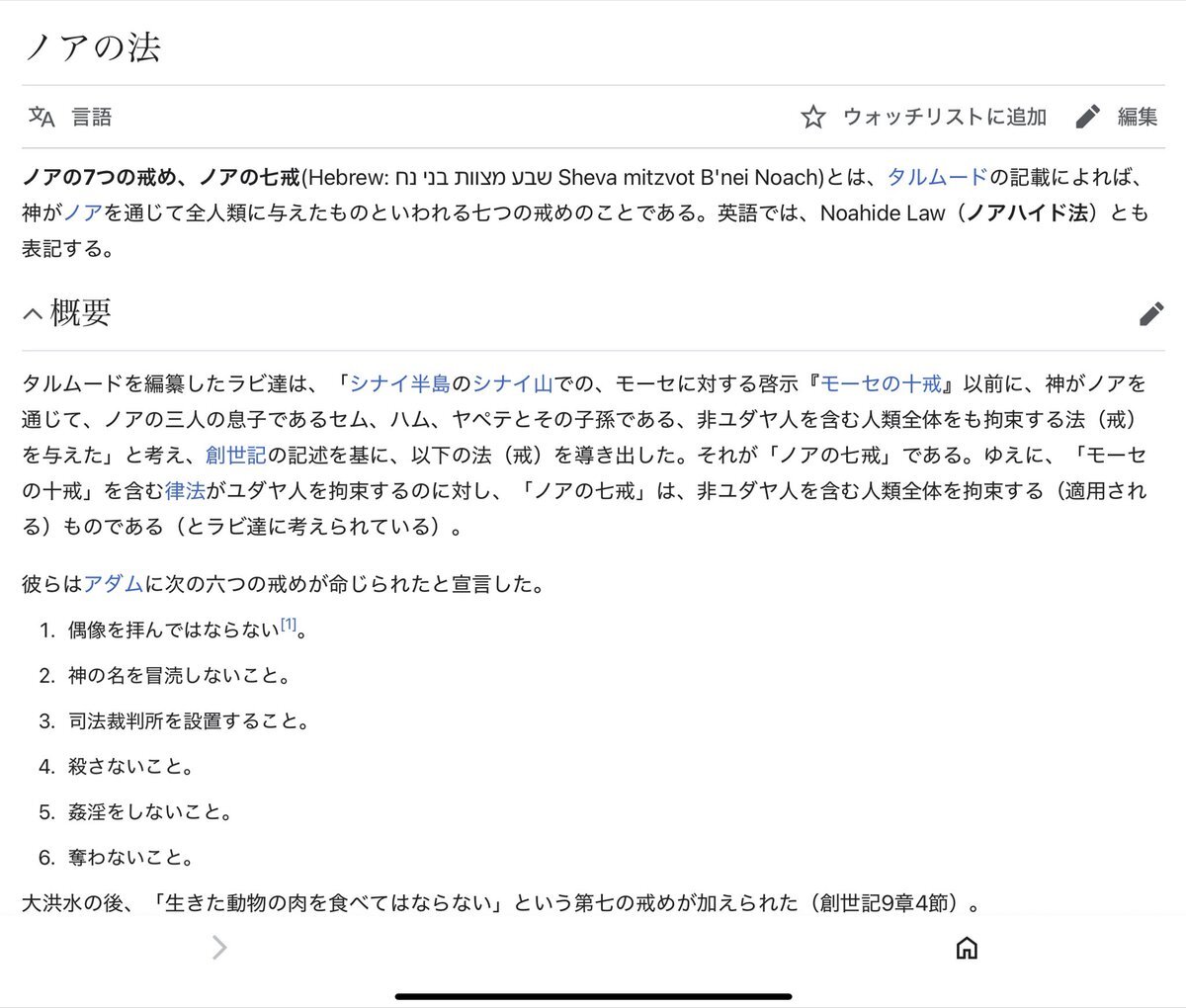Click the text Sheva mitzvot B'nei Noach
1186x1008 pixels.
pos(690,177)
